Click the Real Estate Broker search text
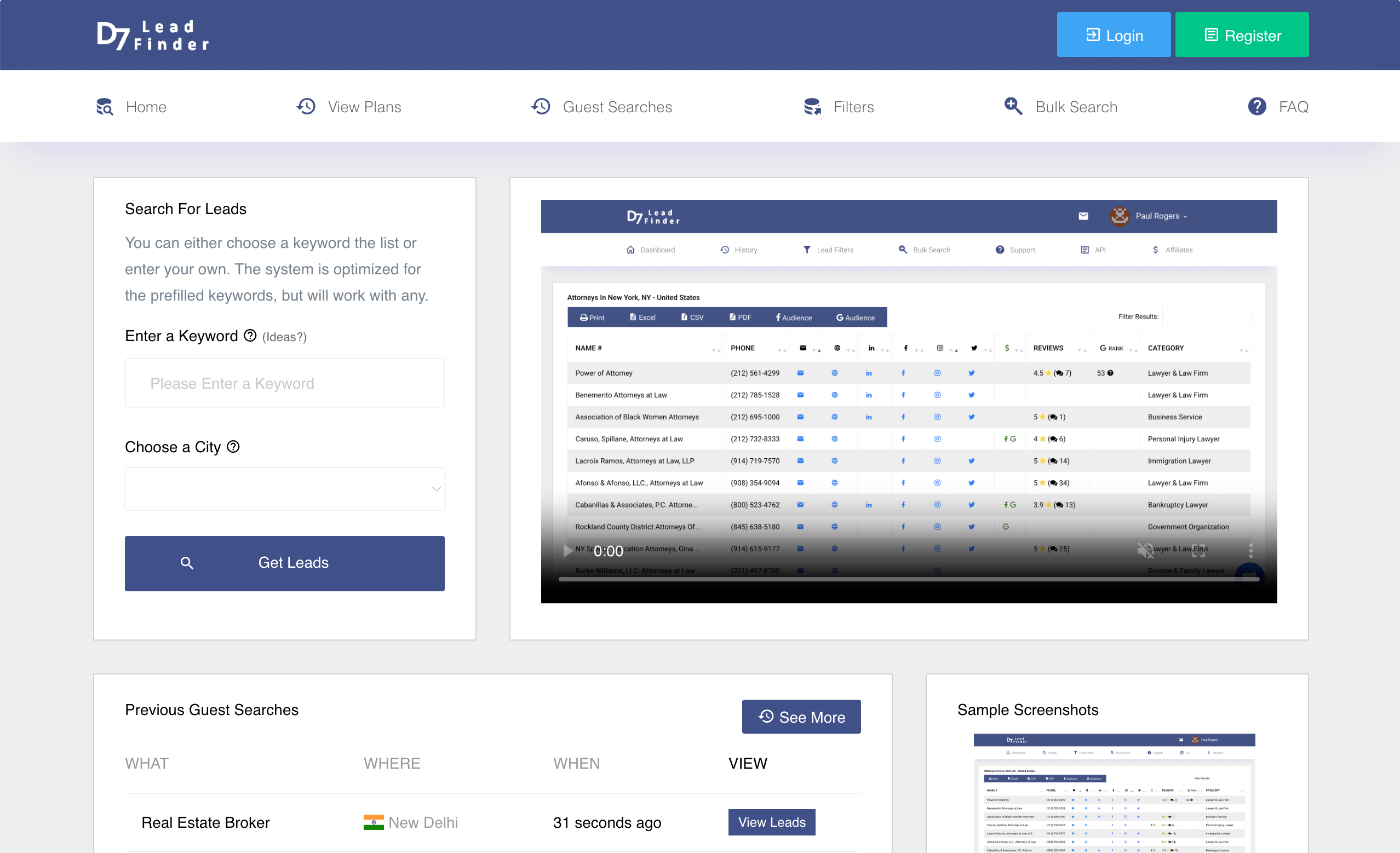The height and width of the screenshot is (853, 1400). [205, 822]
